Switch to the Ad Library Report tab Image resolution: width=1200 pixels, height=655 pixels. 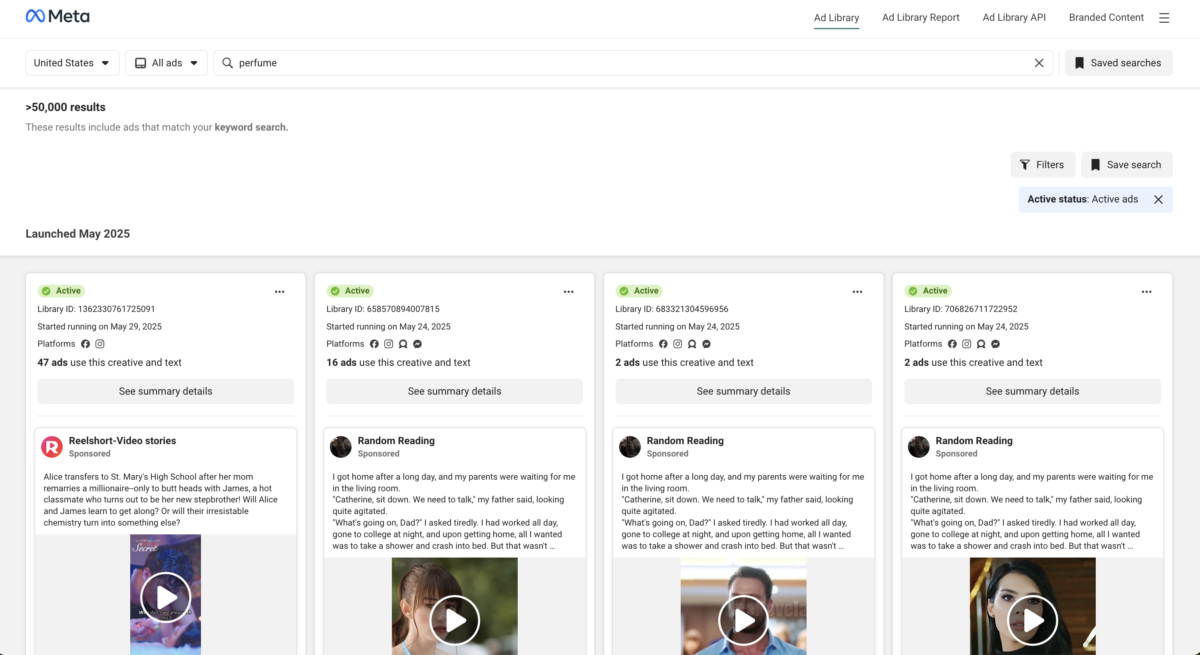click(x=920, y=18)
